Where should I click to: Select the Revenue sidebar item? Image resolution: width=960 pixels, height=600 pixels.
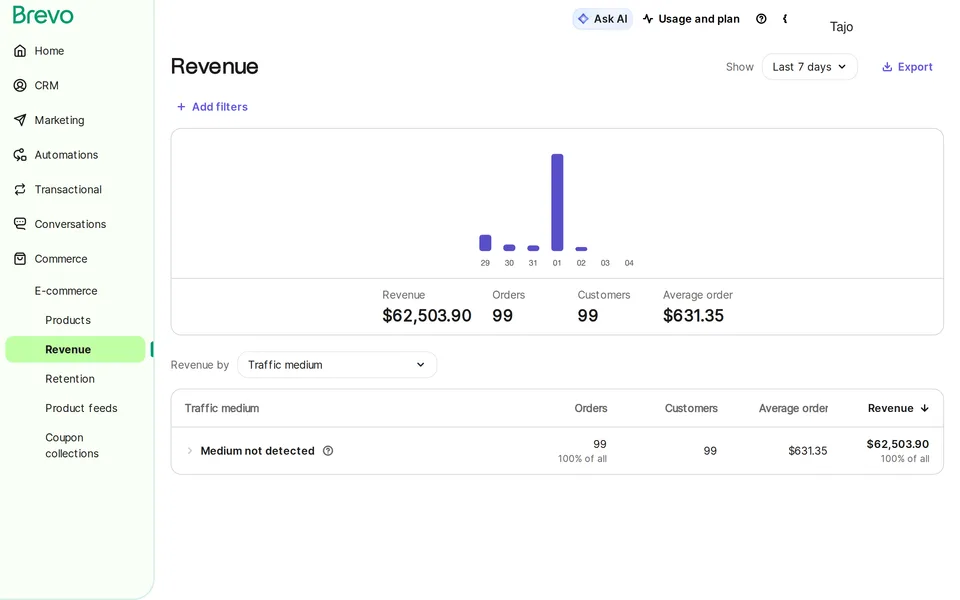[x=75, y=350]
